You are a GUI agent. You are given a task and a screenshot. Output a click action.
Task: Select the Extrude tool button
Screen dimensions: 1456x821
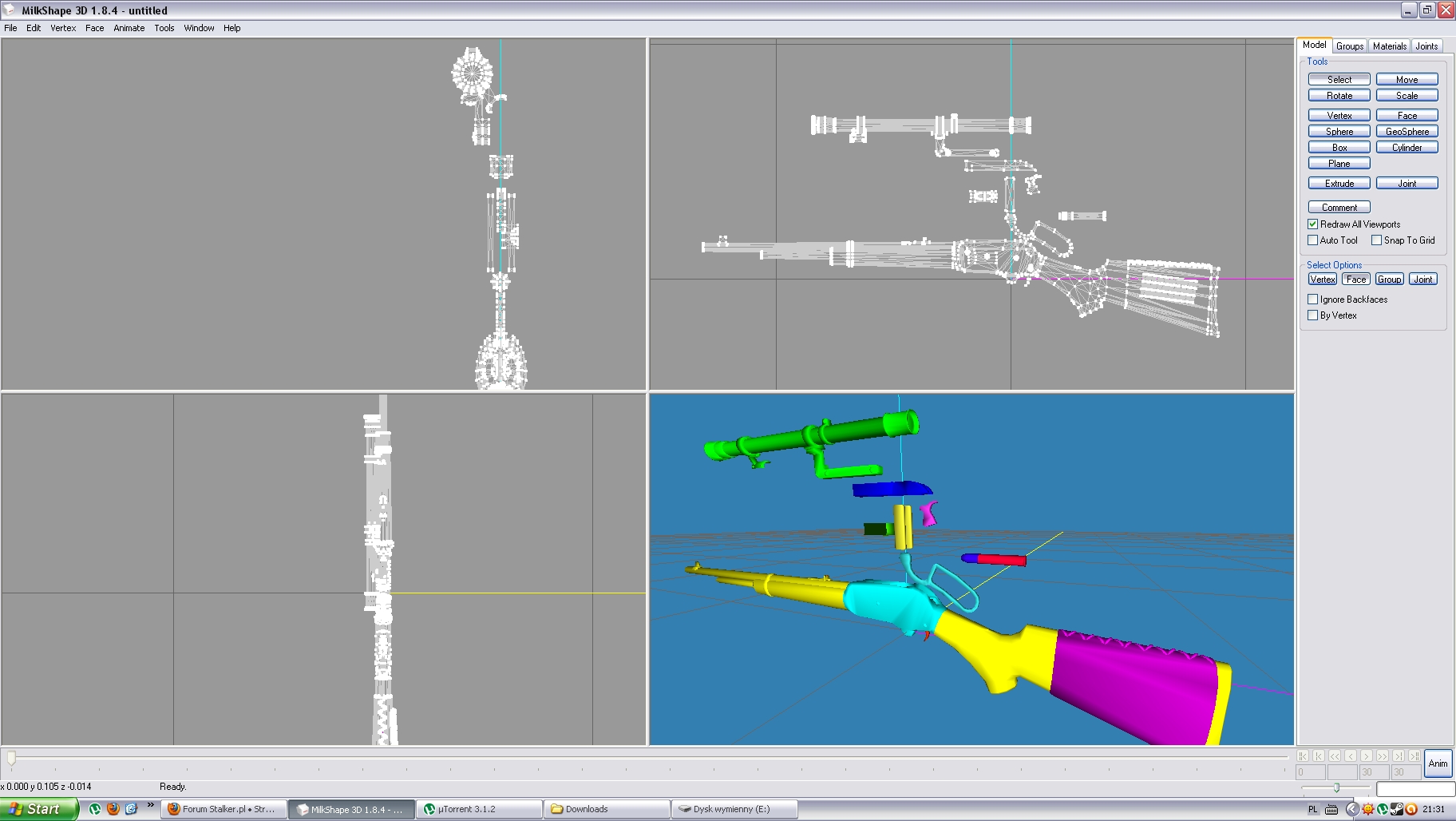tap(1339, 184)
